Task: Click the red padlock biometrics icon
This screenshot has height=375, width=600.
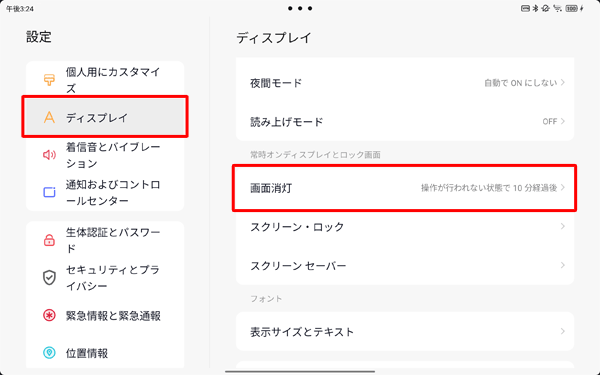Action: (49, 240)
